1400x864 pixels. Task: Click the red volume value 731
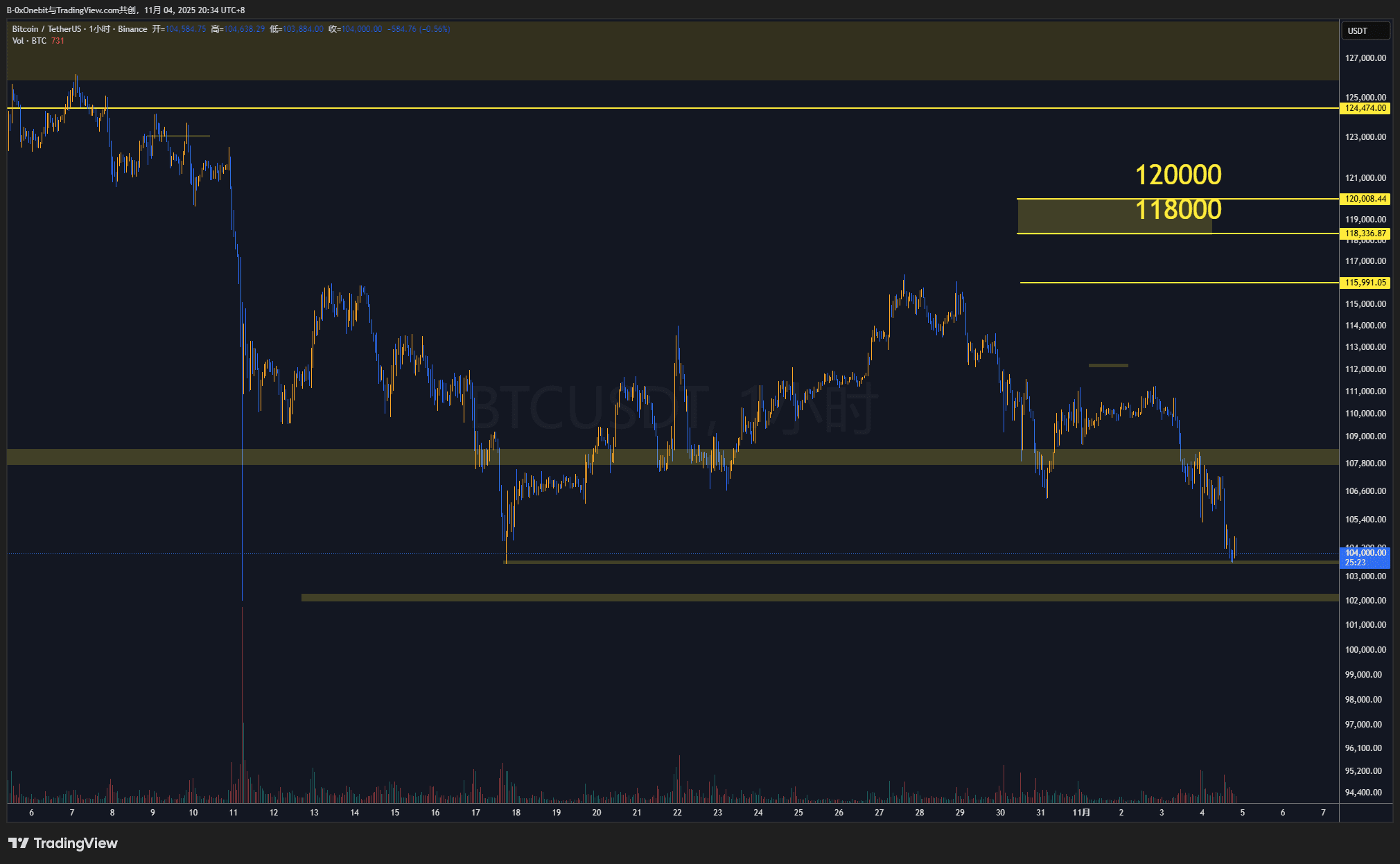(x=58, y=41)
